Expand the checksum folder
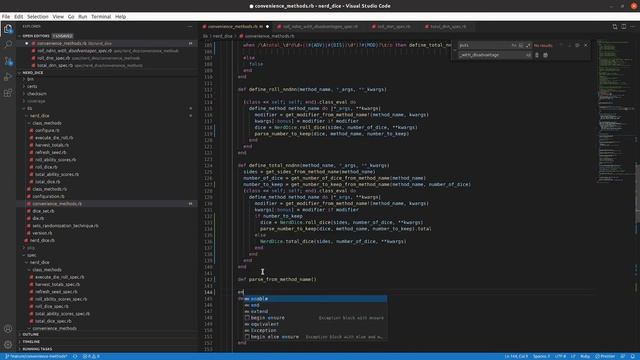Viewport: 640px width, 360px height. [36, 94]
